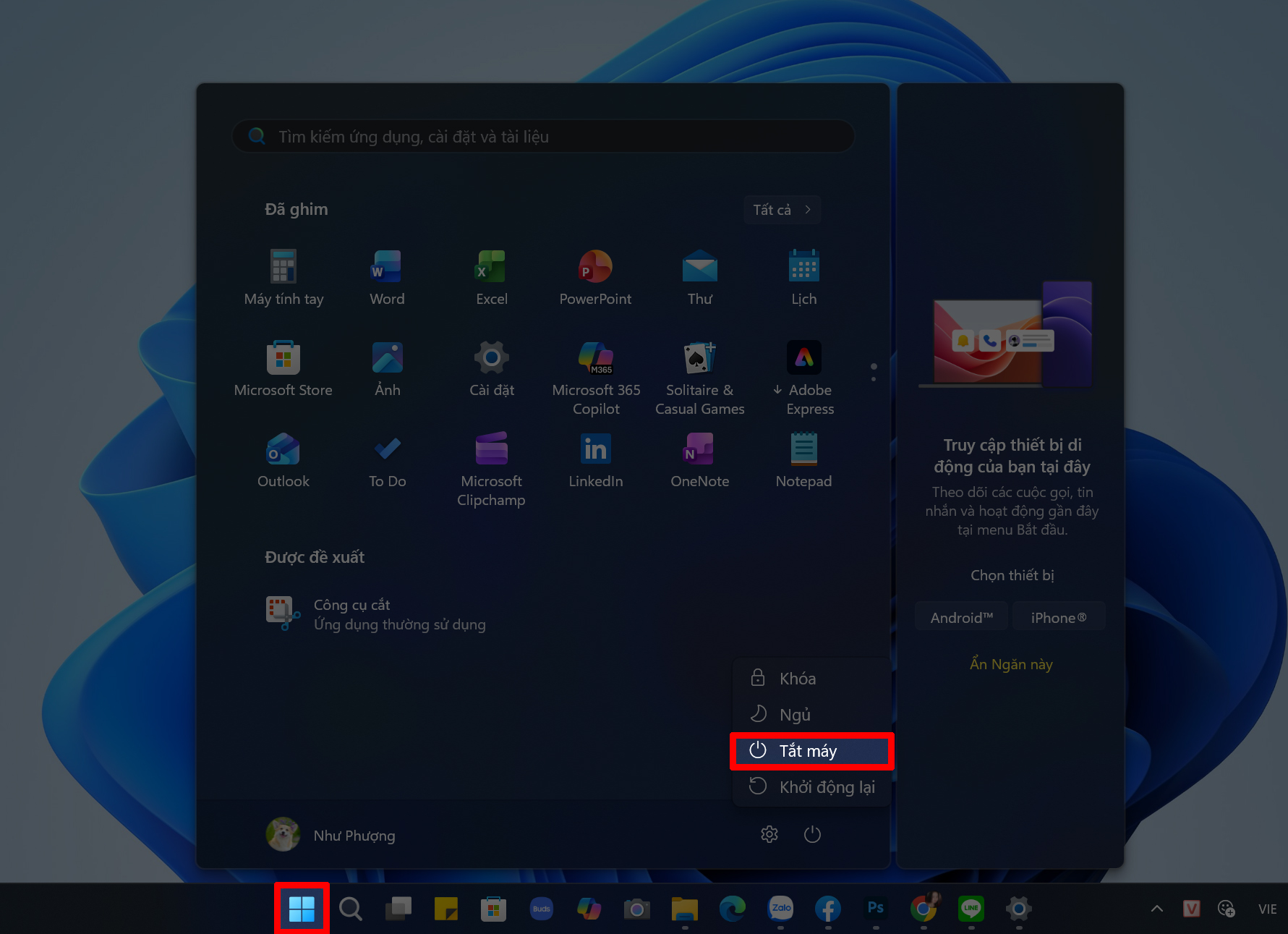Launch Excel from the Start menu

tap(491, 277)
